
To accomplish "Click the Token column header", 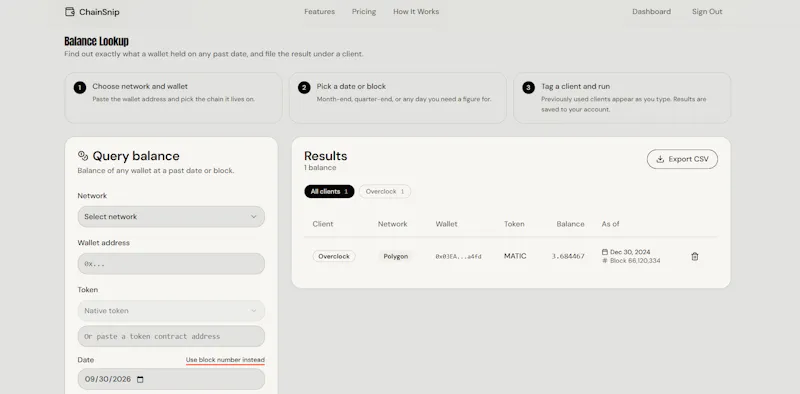I will coord(514,224).
